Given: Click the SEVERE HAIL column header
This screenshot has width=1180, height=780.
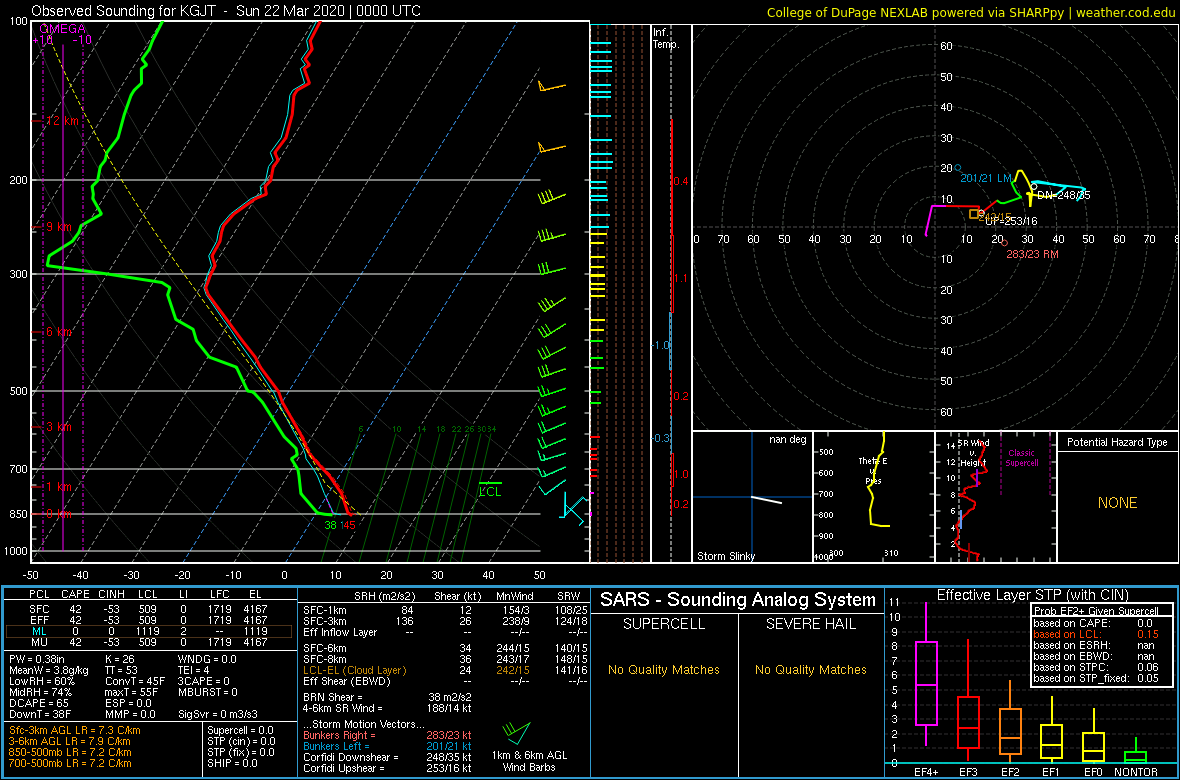Looking at the screenshot, I should tap(810, 626).
